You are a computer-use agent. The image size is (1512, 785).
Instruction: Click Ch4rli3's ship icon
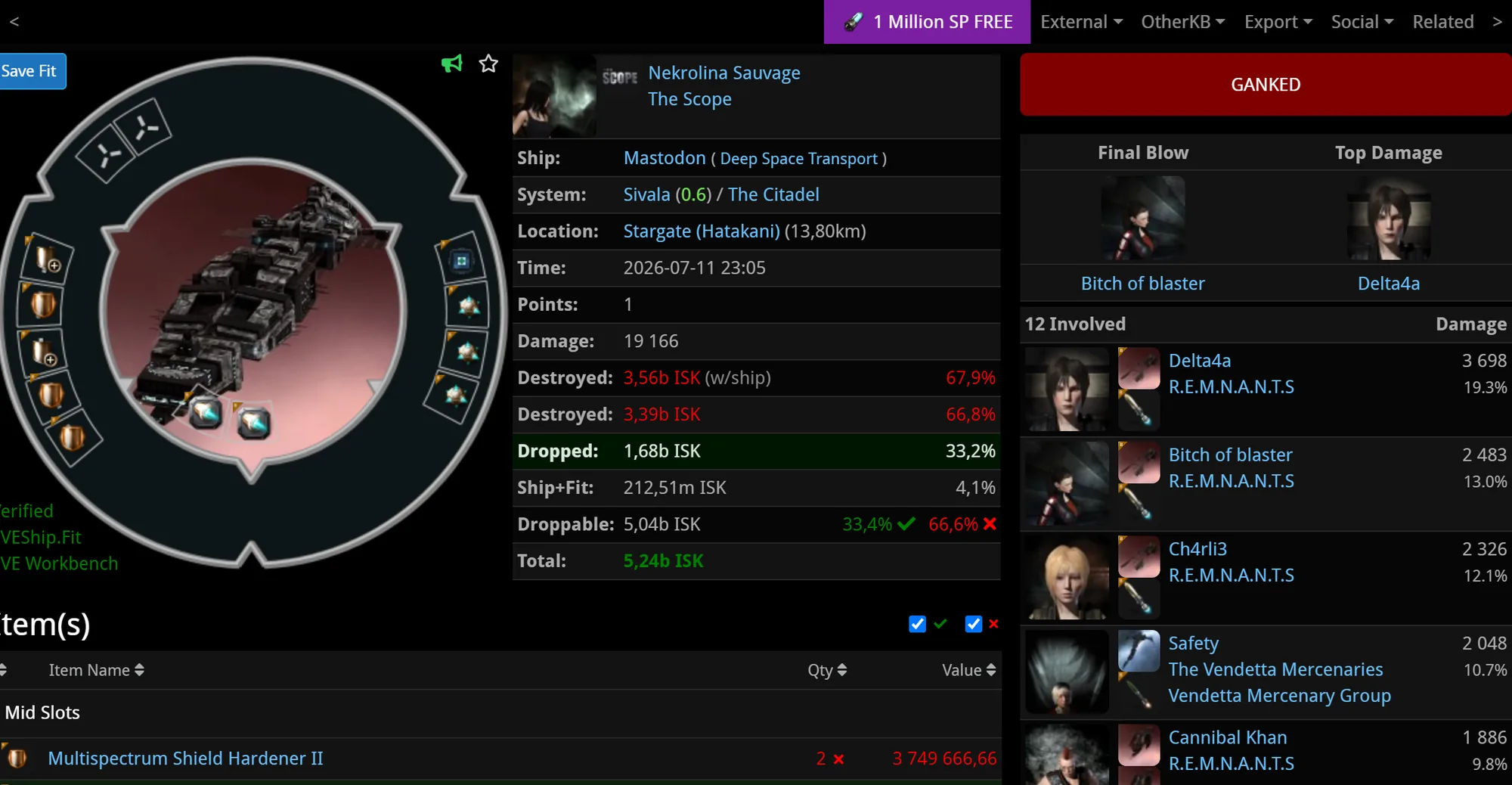(x=1139, y=557)
